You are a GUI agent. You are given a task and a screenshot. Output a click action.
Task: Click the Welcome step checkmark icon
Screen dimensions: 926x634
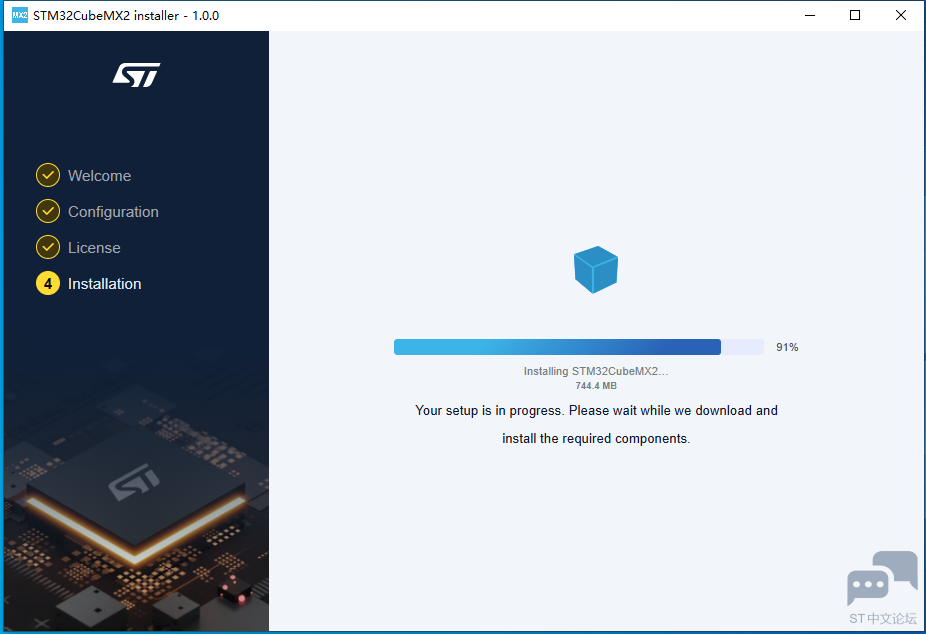[x=48, y=175]
